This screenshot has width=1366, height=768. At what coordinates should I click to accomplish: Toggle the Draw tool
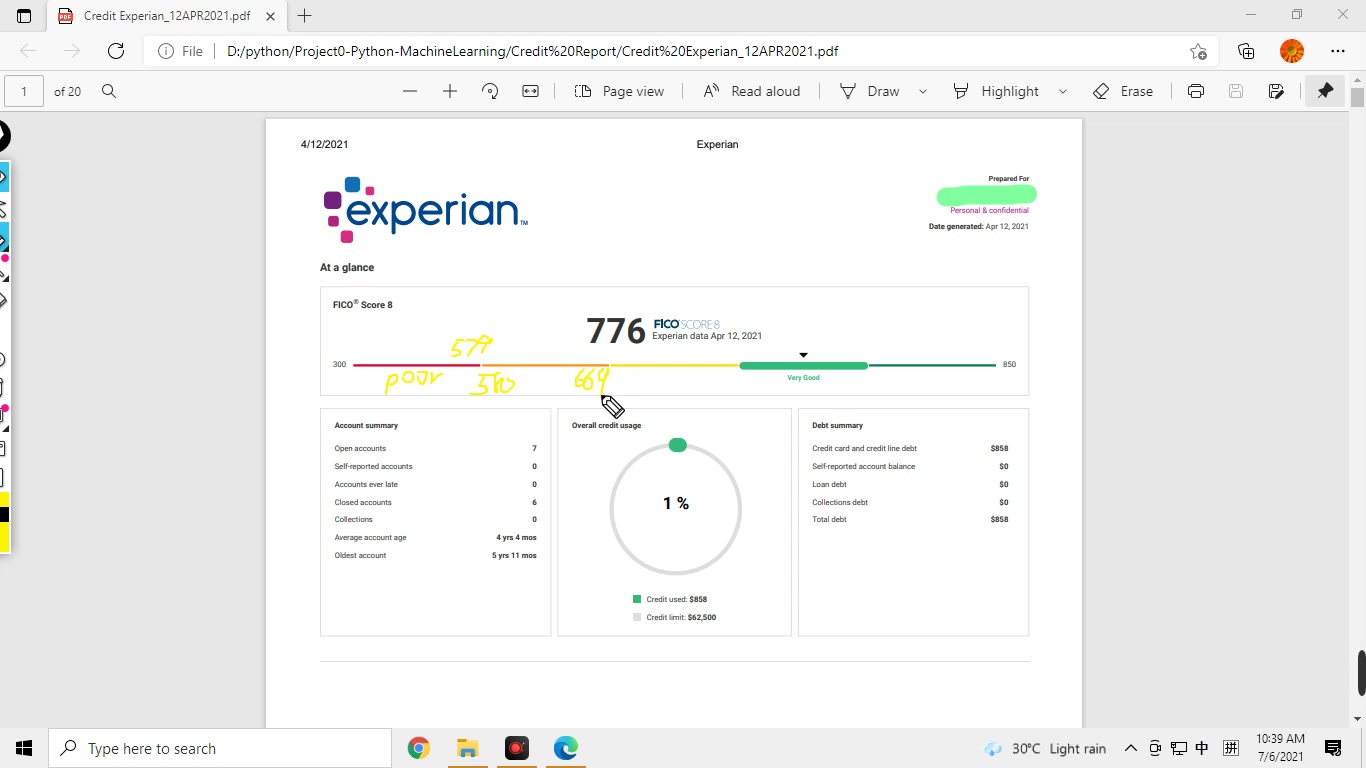(x=869, y=91)
